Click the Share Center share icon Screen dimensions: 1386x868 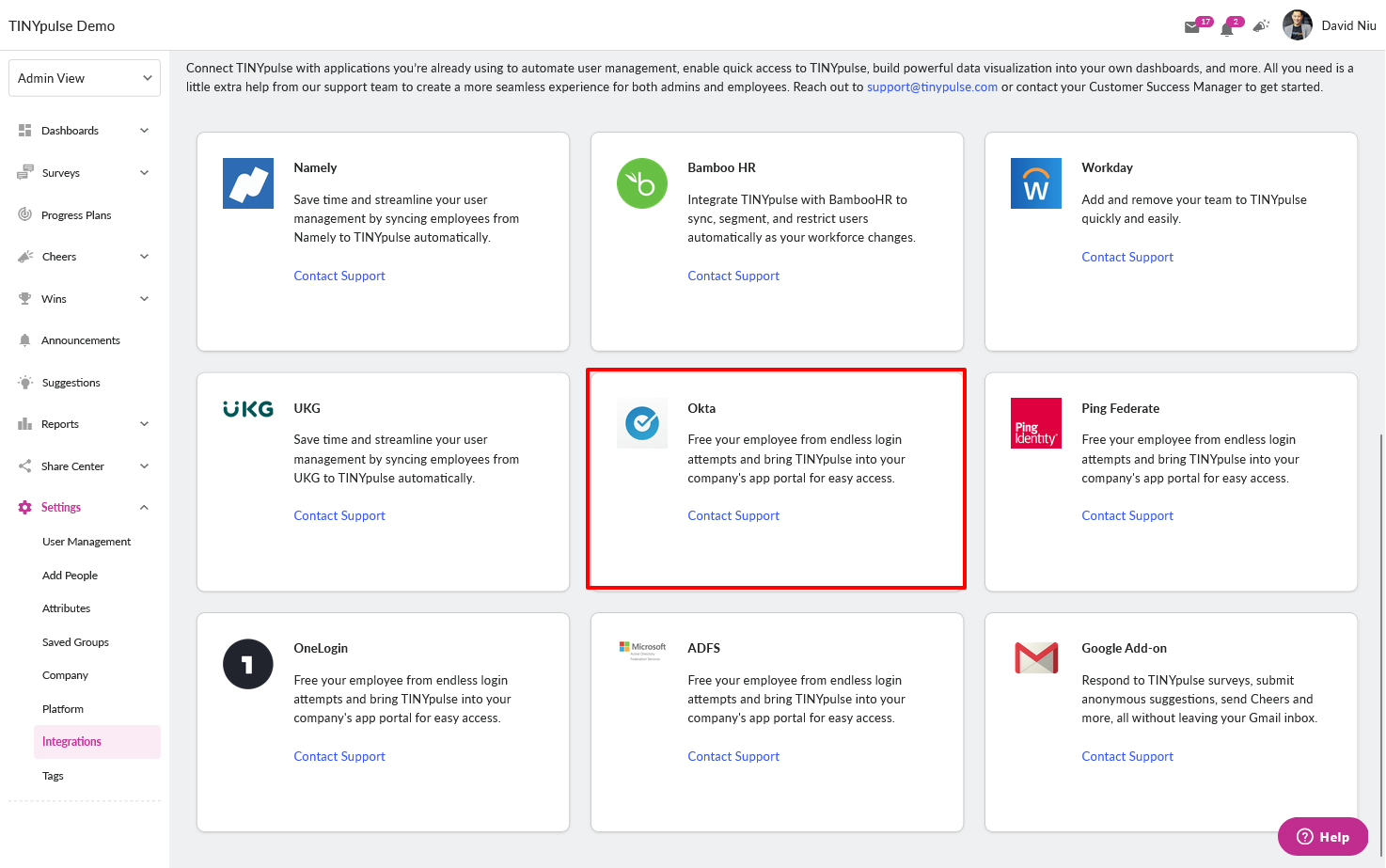tap(25, 466)
